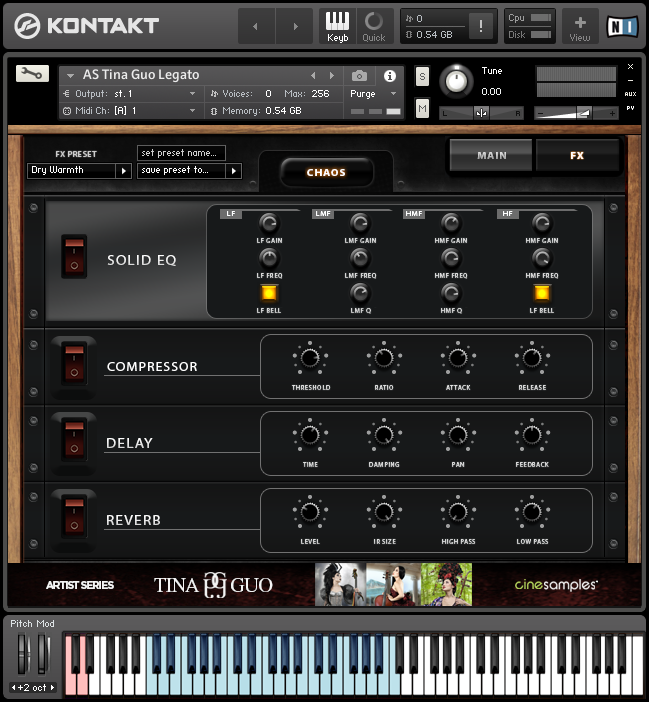Viewport: 649px width, 702px height.
Task: Click the LF GAIN knob
Action: point(269,223)
